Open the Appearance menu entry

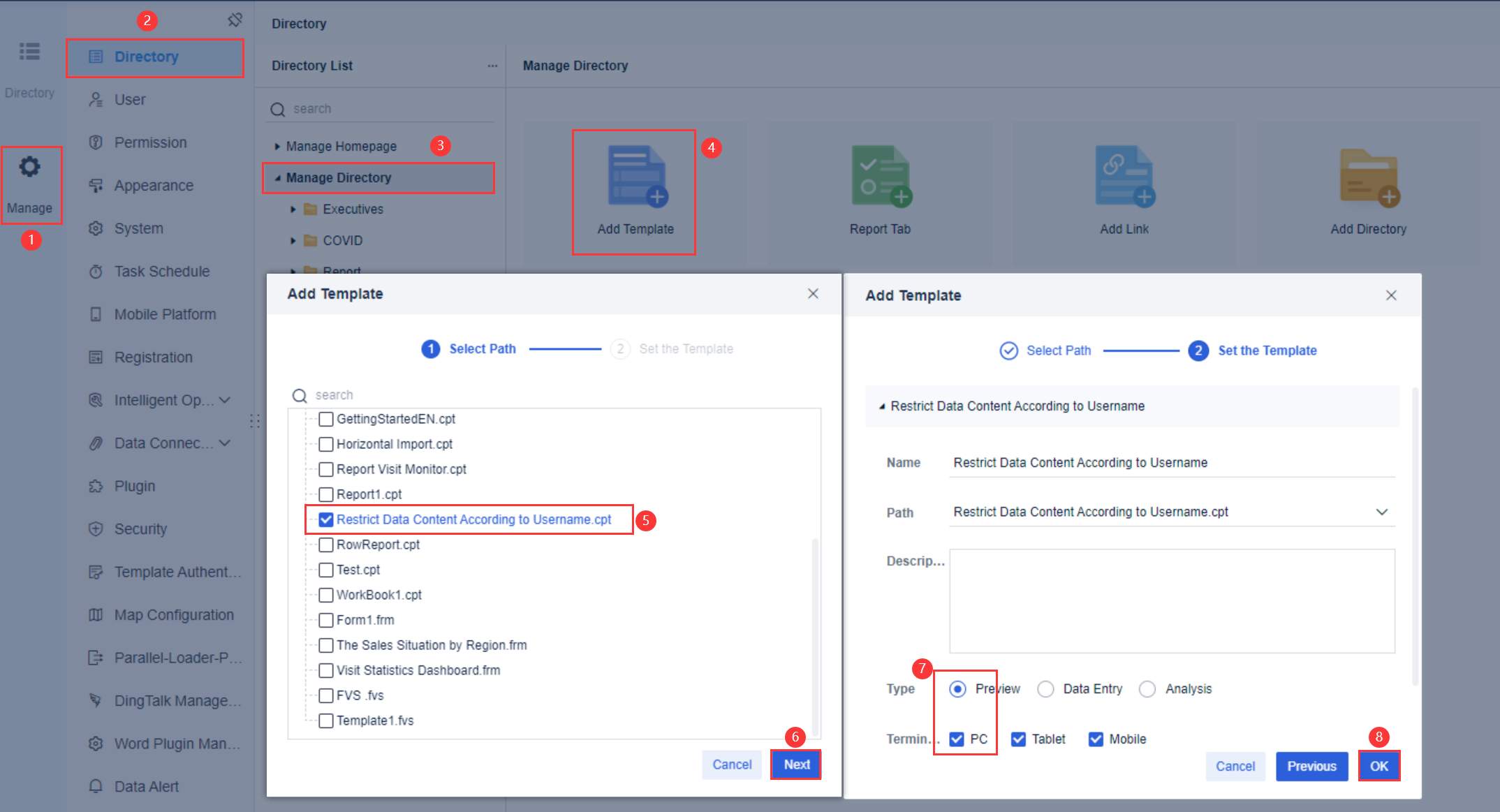154,186
